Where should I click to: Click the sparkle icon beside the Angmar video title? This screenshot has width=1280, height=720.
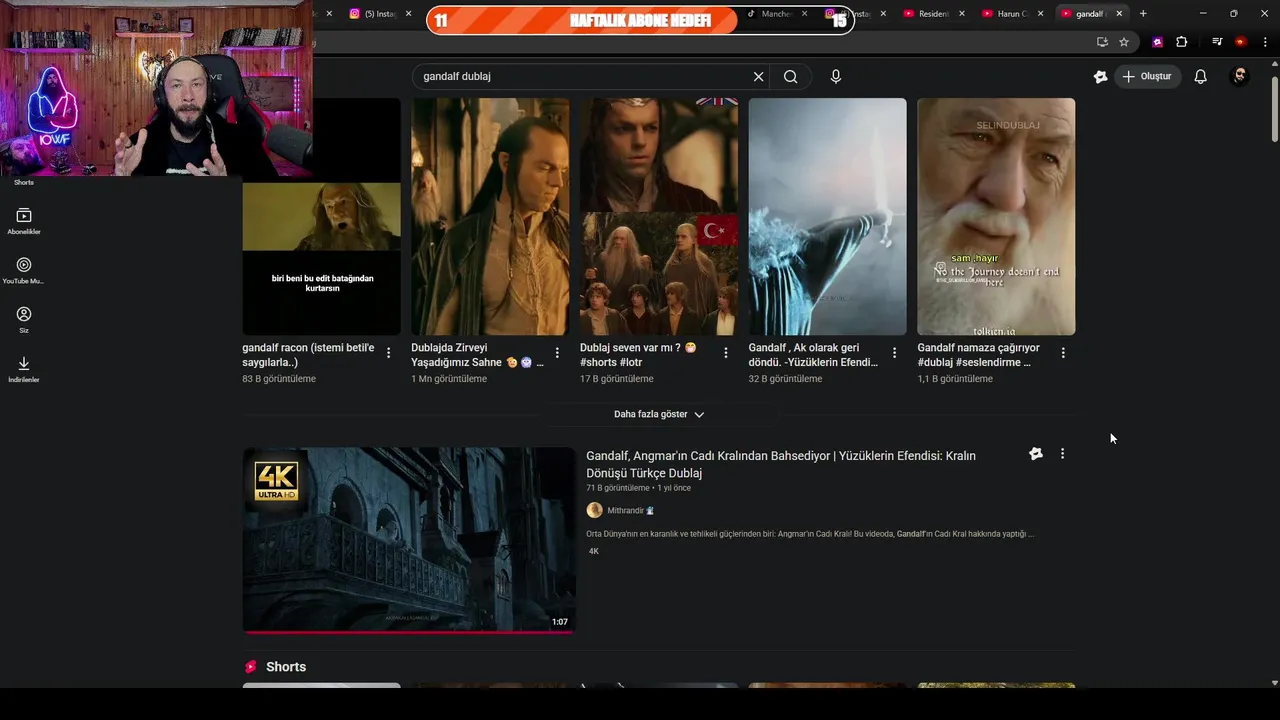[1036, 454]
